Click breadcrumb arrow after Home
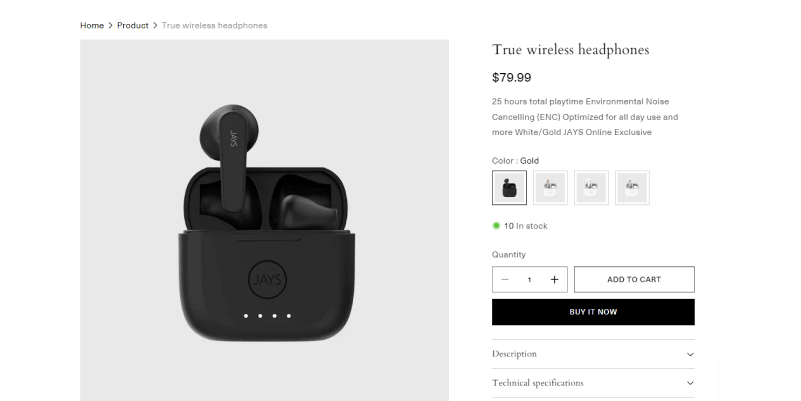This screenshot has width=801, height=401. click(110, 26)
